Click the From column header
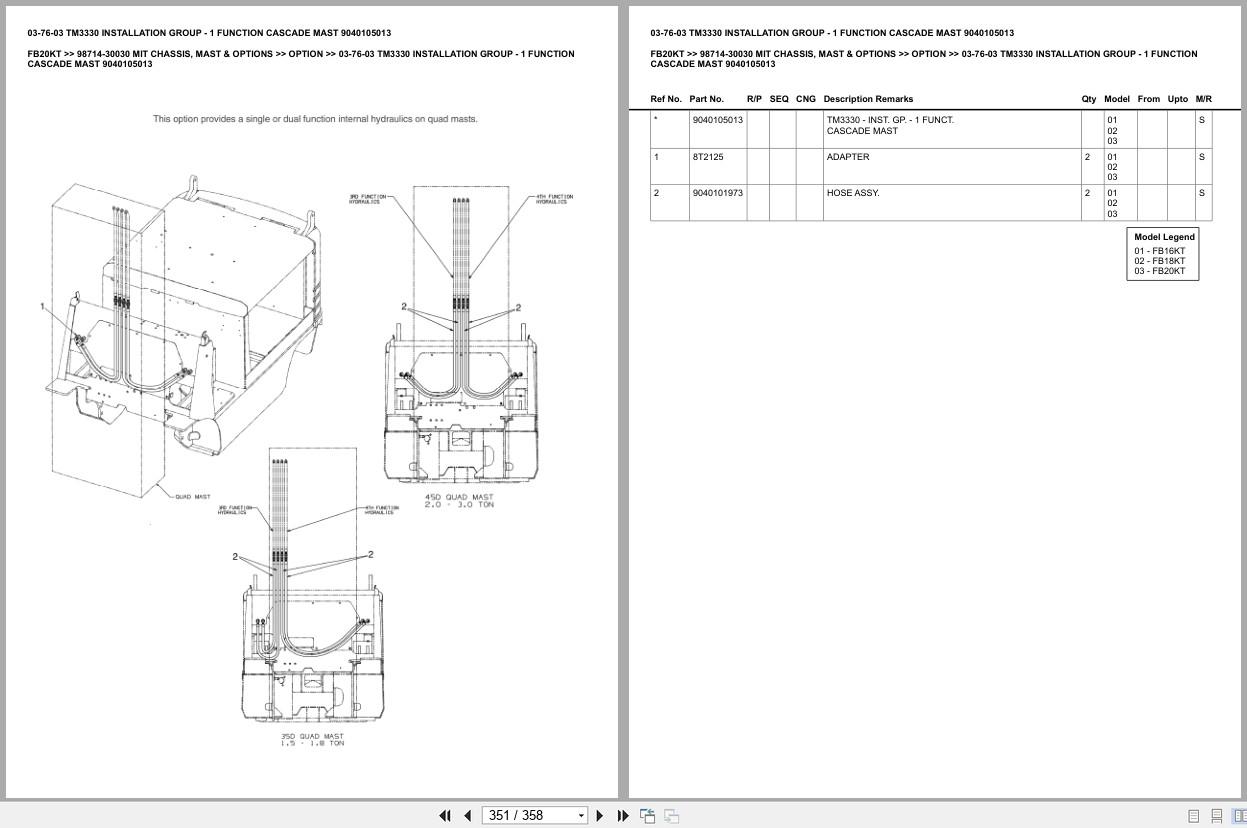 [x=1149, y=99]
